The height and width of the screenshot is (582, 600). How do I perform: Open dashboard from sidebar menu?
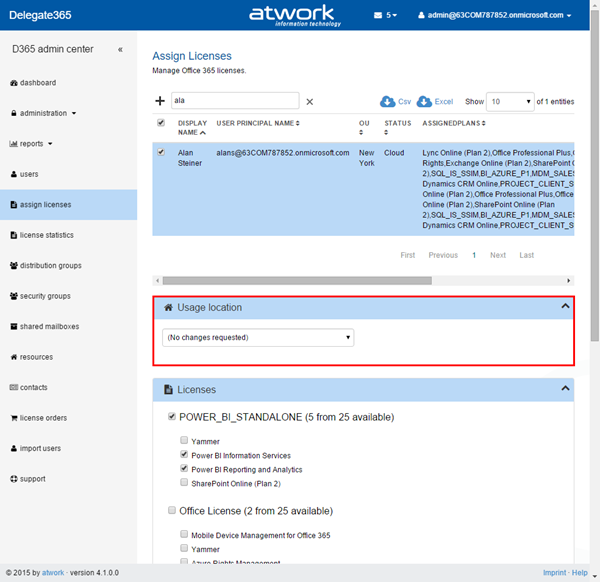[38, 83]
